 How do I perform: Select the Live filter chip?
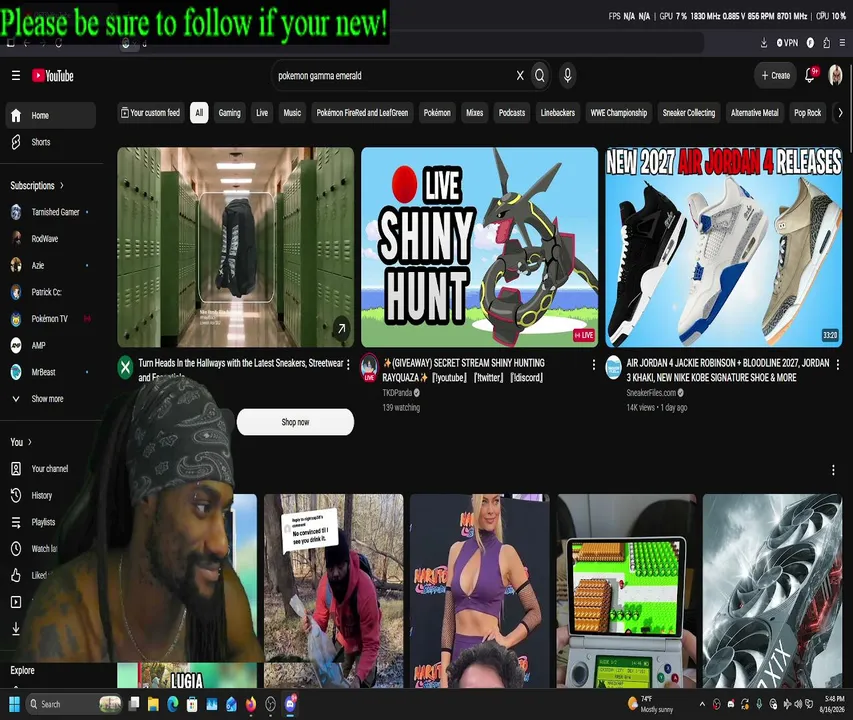(x=262, y=113)
